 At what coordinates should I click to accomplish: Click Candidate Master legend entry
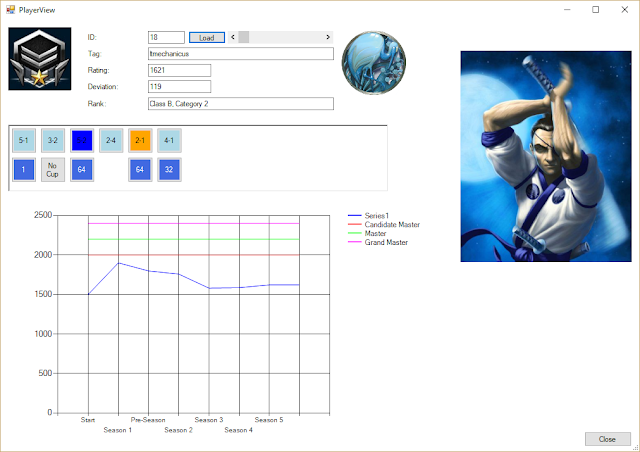[384, 225]
